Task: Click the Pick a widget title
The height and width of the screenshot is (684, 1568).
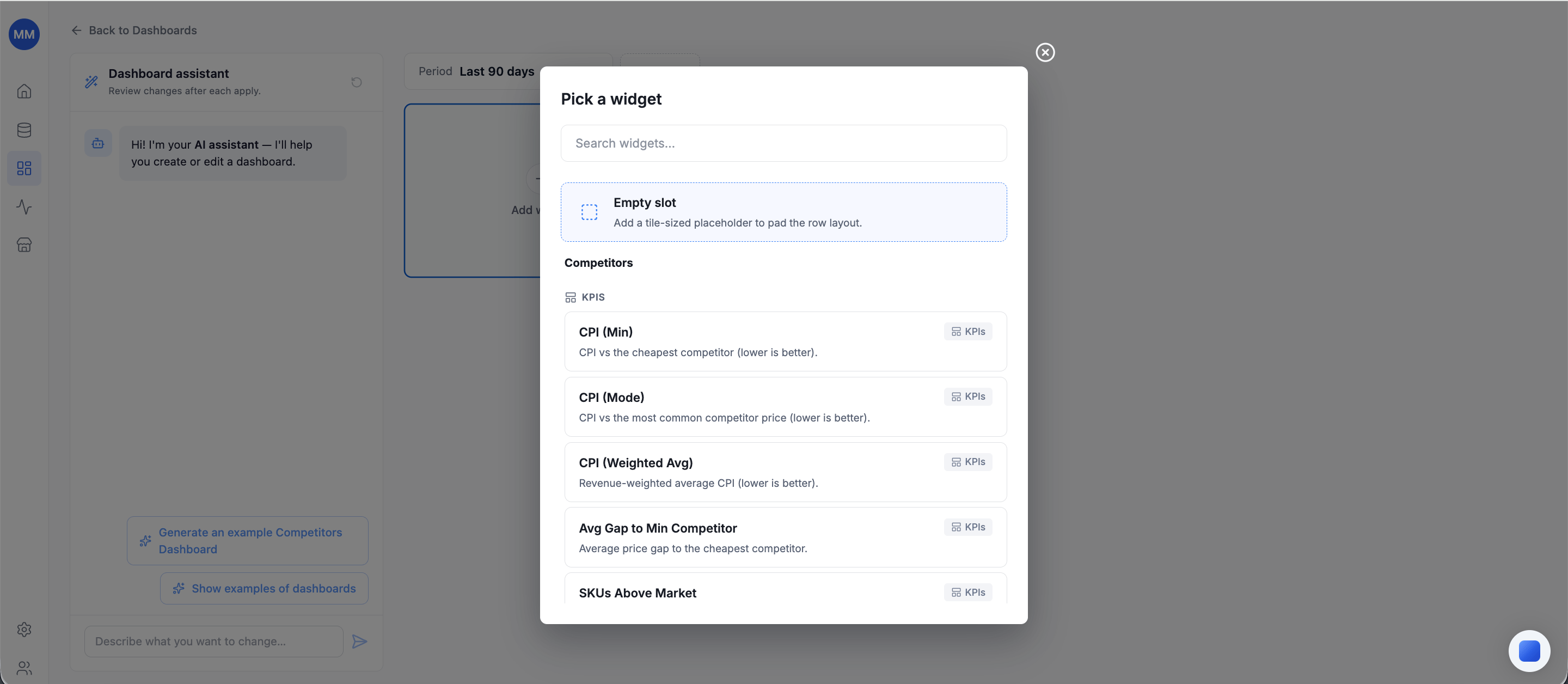Action: click(x=610, y=99)
